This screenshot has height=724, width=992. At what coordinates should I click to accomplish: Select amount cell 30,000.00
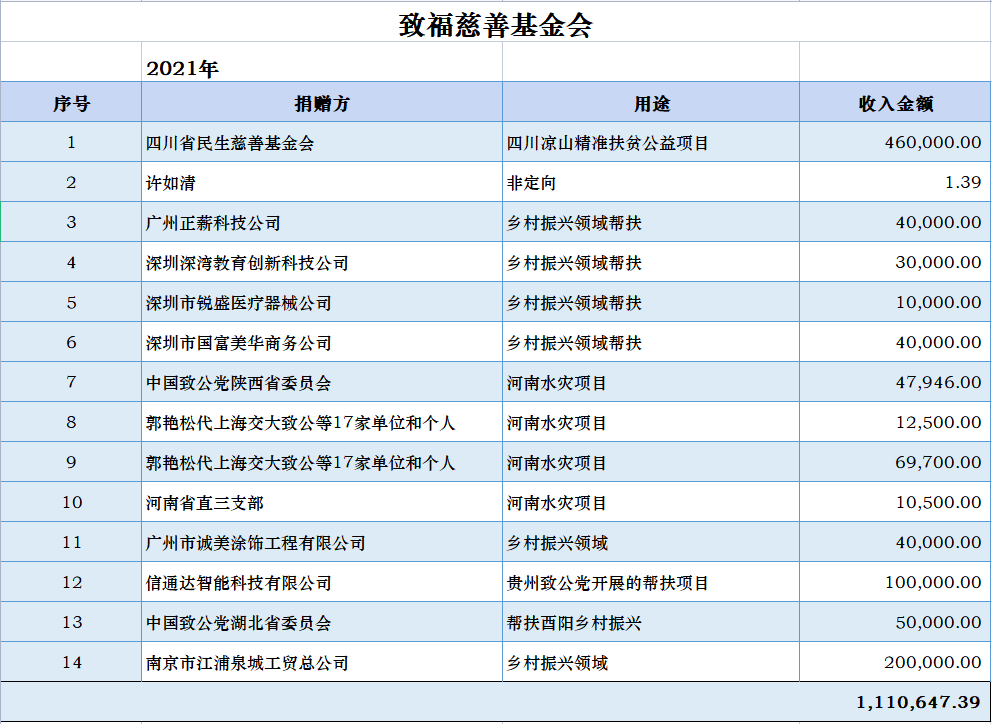pyautogui.click(x=895, y=262)
